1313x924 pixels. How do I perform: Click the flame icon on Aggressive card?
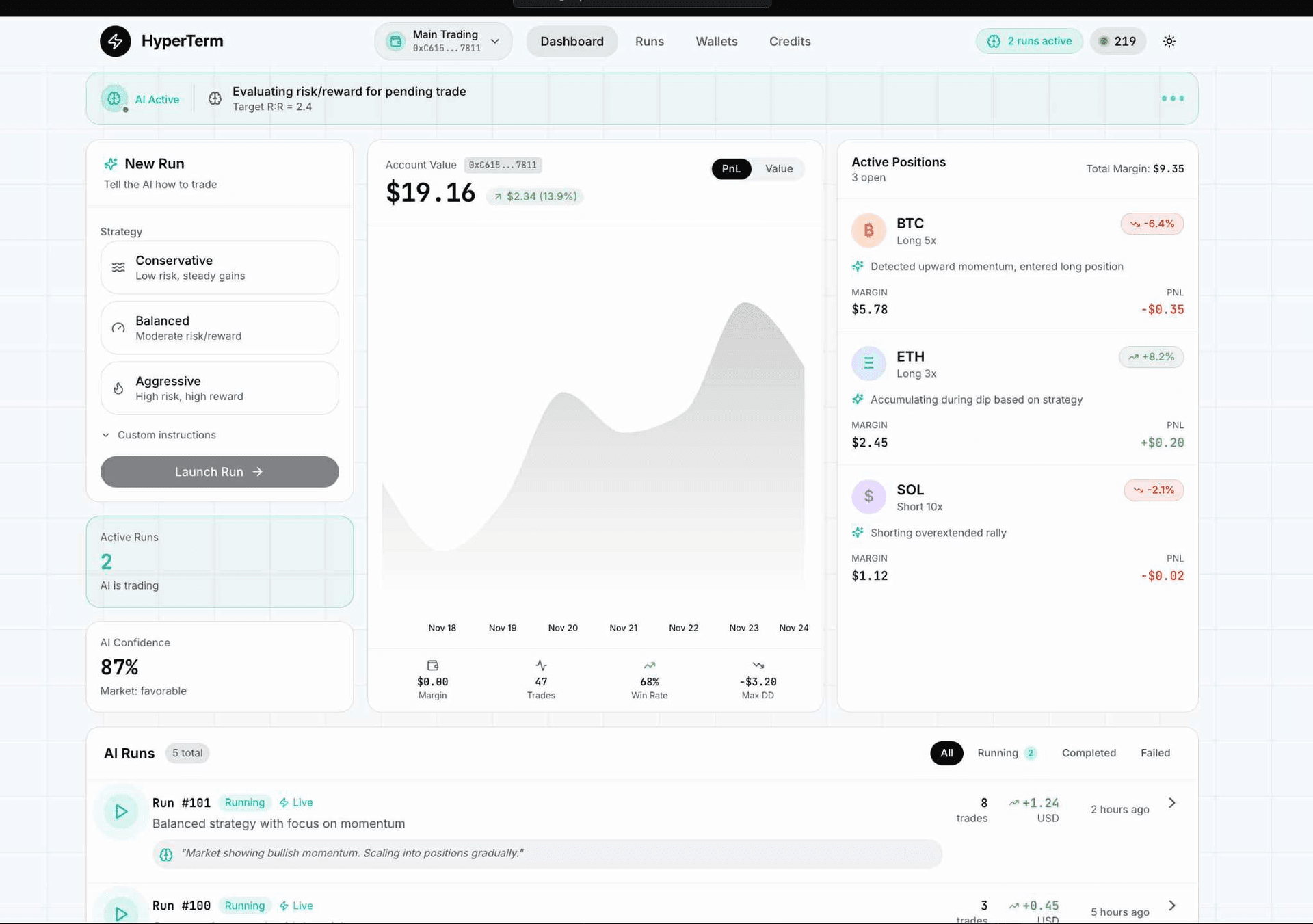click(x=118, y=388)
